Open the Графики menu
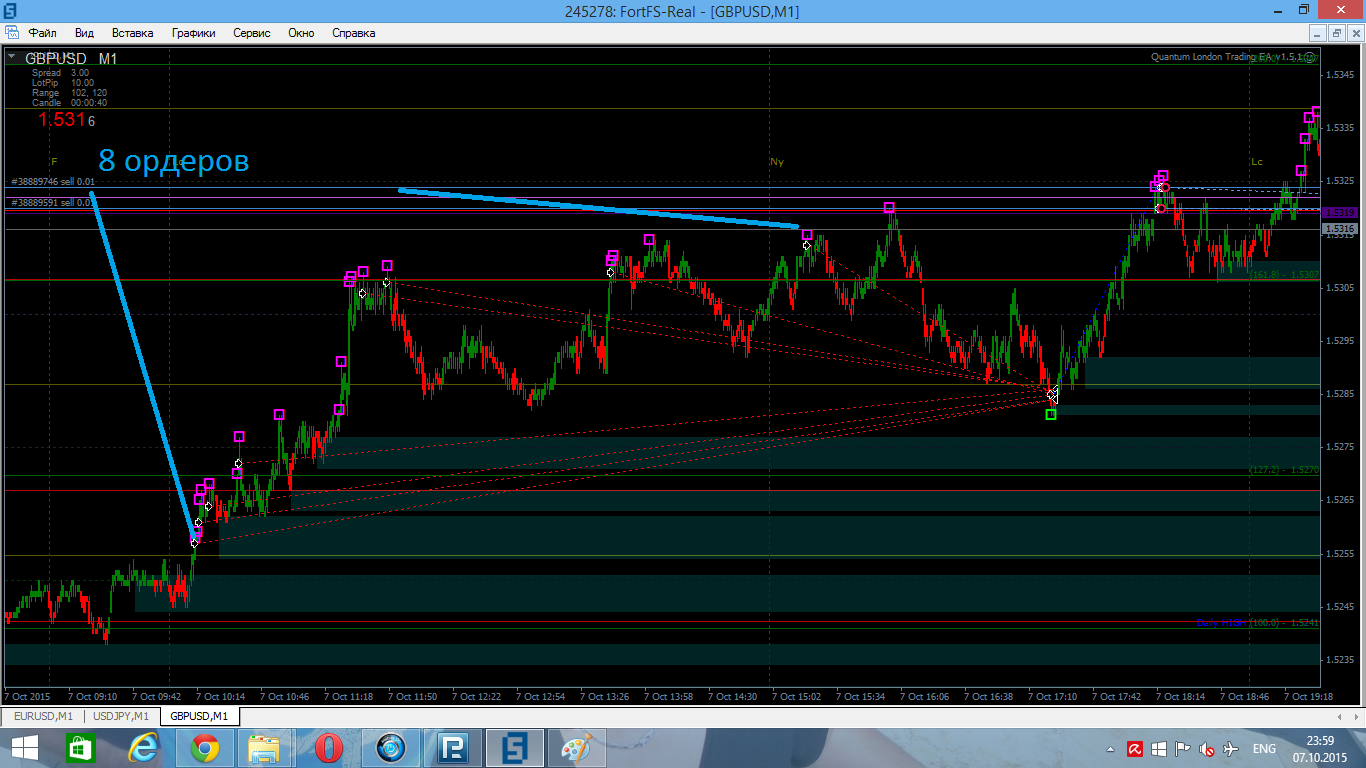Viewport: 1366px width, 768px height. (x=193, y=33)
